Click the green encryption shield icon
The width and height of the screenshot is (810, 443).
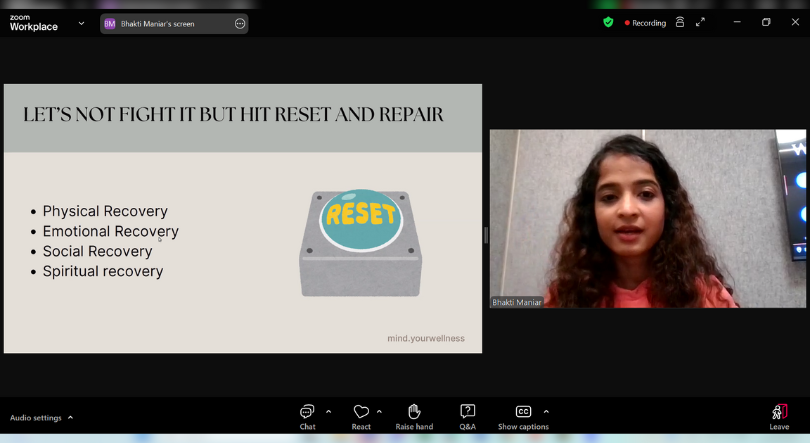pyautogui.click(x=608, y=22)
